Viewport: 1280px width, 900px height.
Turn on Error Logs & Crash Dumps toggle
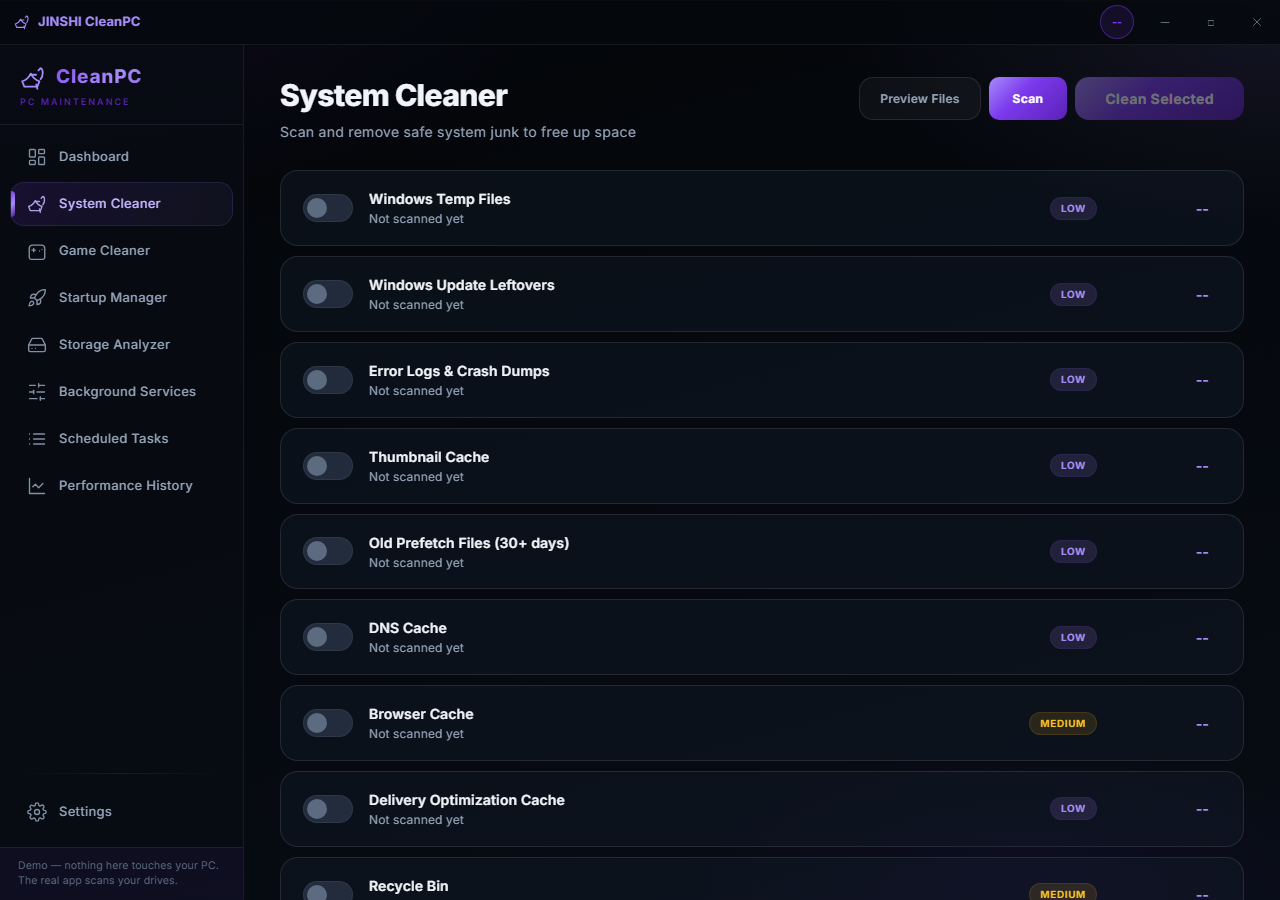(x=328, y=380)
